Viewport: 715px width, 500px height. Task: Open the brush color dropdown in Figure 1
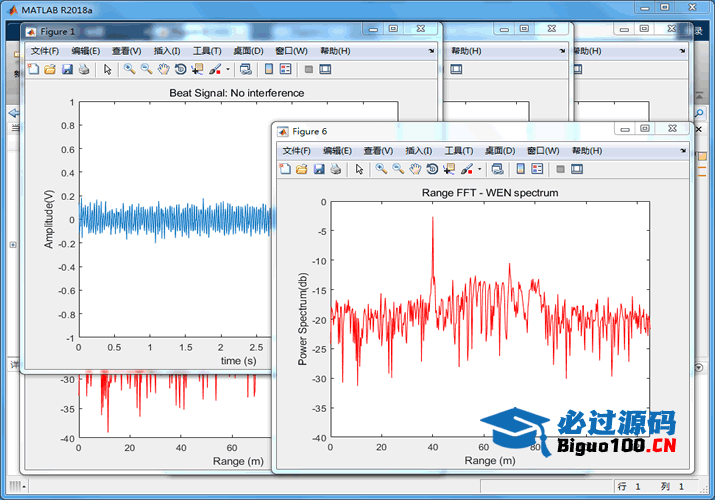point(228,70)
